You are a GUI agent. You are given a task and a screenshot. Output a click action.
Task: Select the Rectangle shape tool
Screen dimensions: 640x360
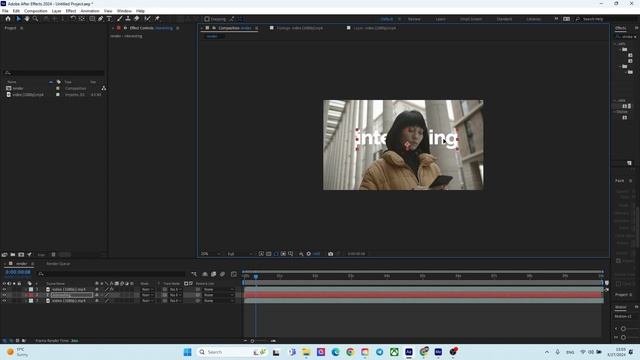click(x=92, y=19)
